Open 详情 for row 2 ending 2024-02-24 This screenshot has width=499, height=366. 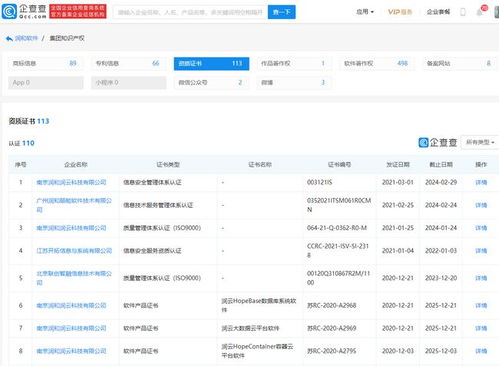click(x=481, y=205)
